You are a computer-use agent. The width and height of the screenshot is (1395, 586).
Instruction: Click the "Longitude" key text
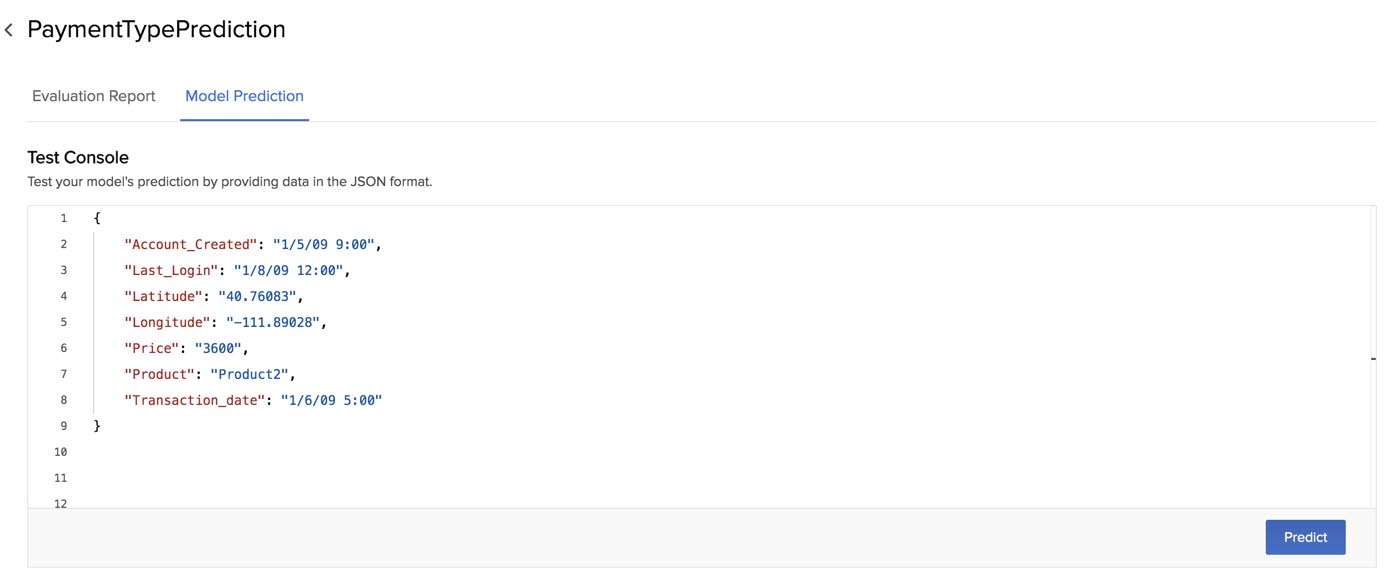tap(167, 322)
